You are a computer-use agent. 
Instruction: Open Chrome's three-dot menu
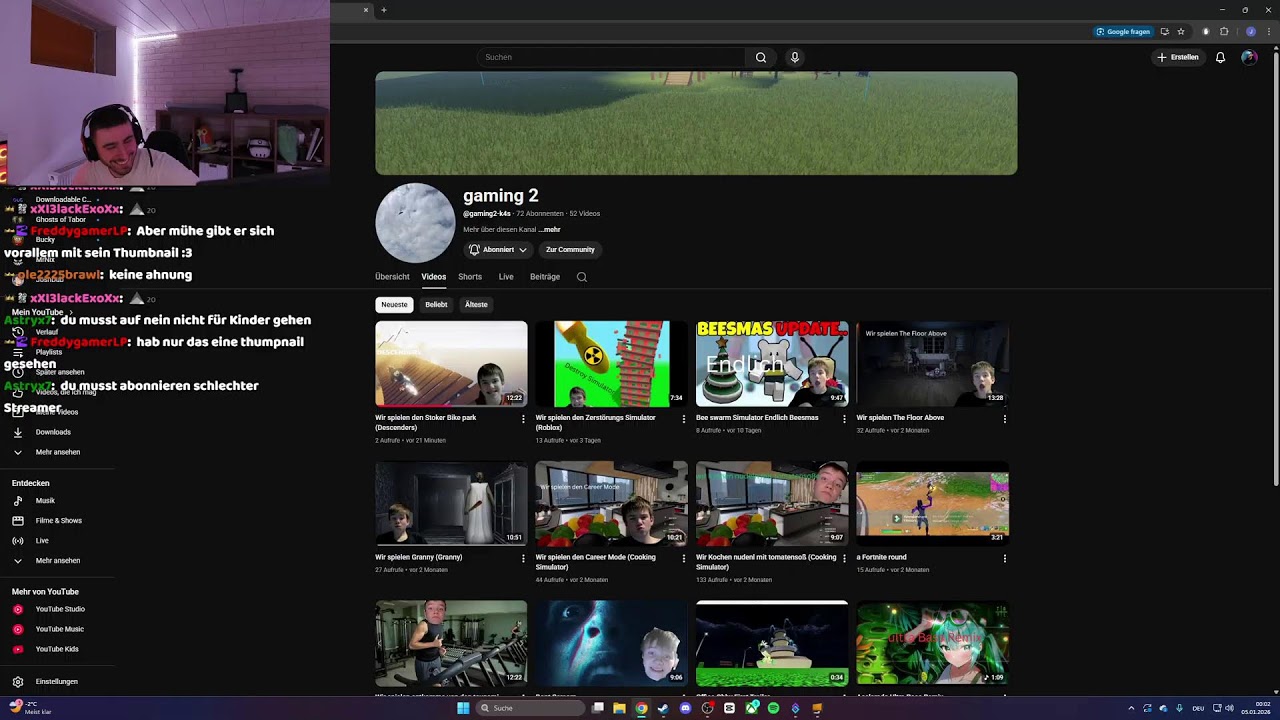(x=1269, y=31)
